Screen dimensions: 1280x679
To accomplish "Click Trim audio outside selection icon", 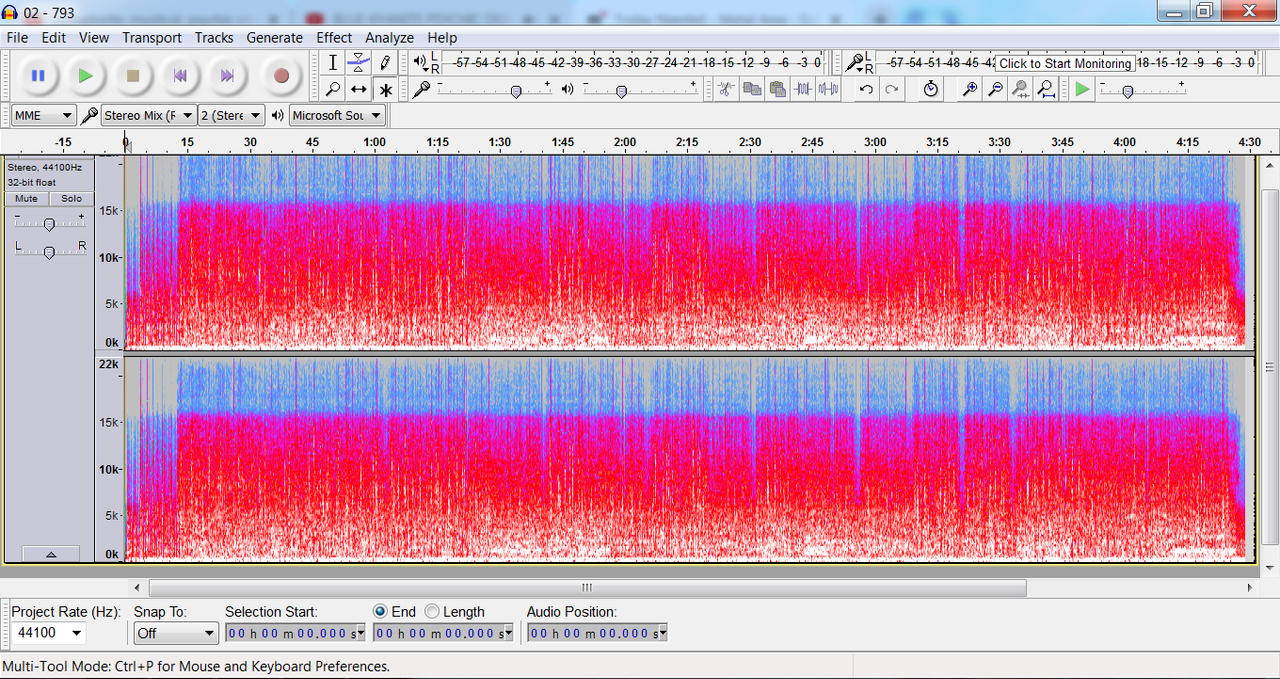I will tap(803, 89).
